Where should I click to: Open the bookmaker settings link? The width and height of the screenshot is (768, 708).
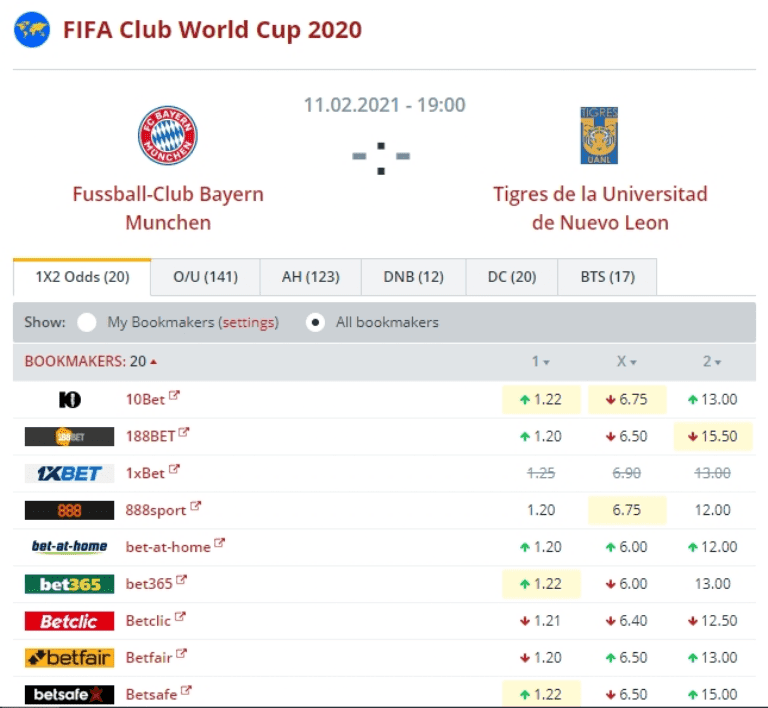tap(249, 323)
